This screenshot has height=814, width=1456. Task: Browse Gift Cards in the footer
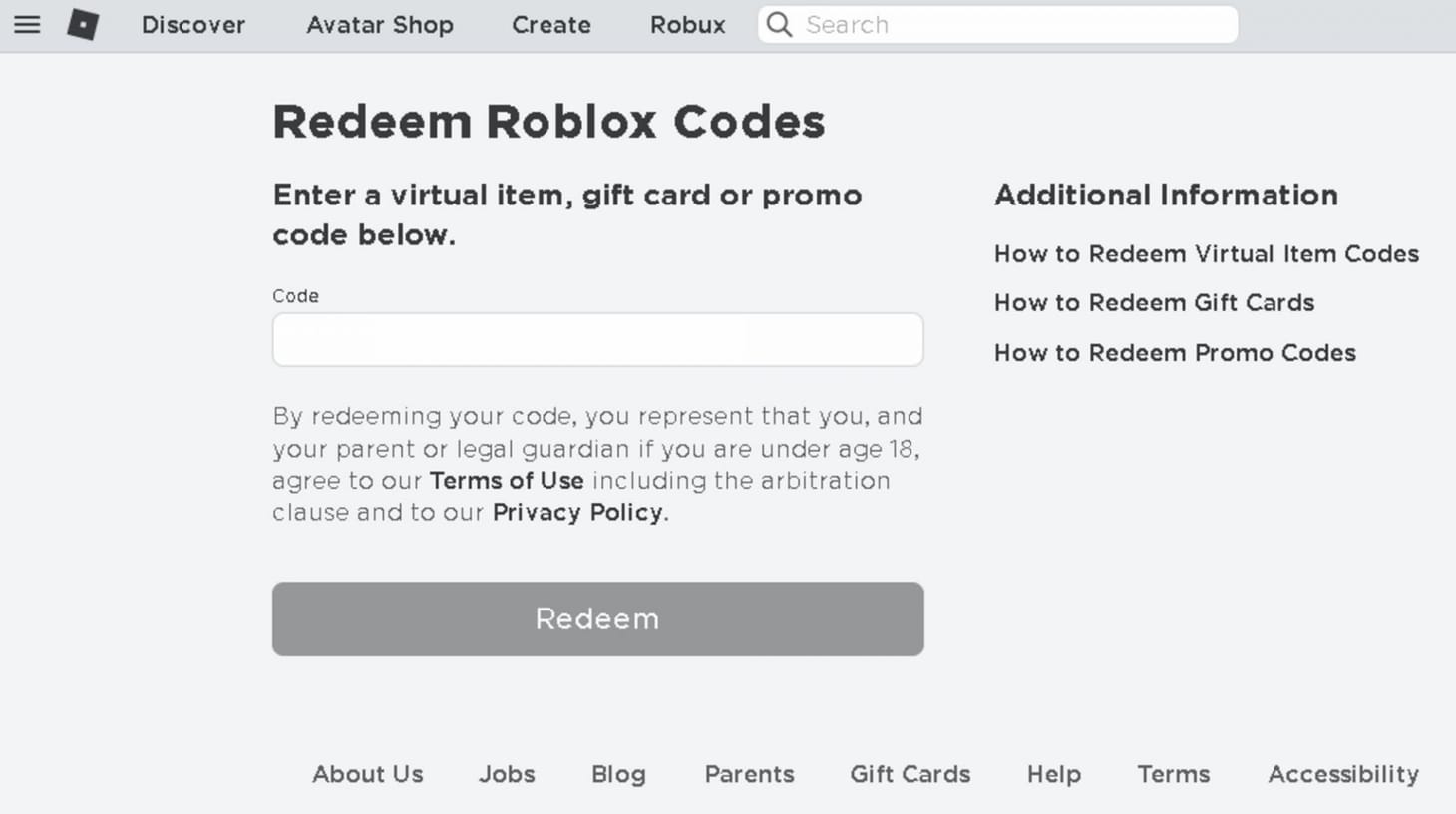pyautogui.click(x=910, y=774)
